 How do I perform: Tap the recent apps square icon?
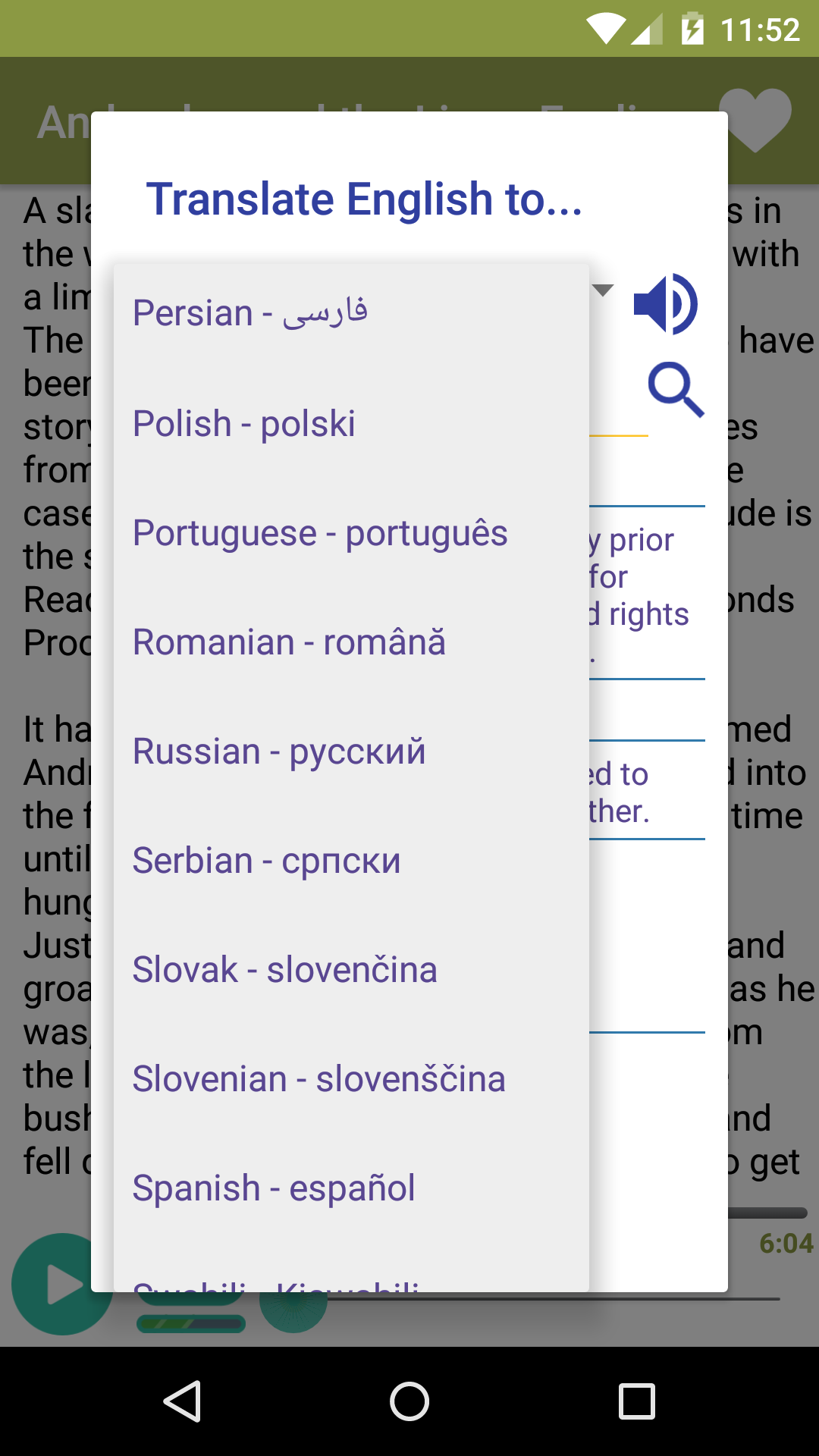[636, 1401]
